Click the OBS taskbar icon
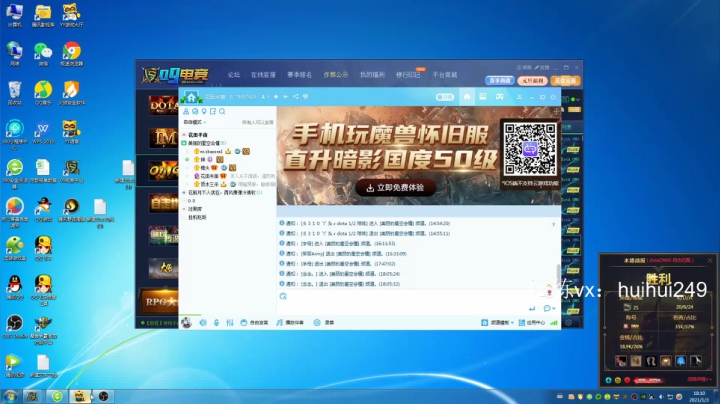 click(103, 397)
